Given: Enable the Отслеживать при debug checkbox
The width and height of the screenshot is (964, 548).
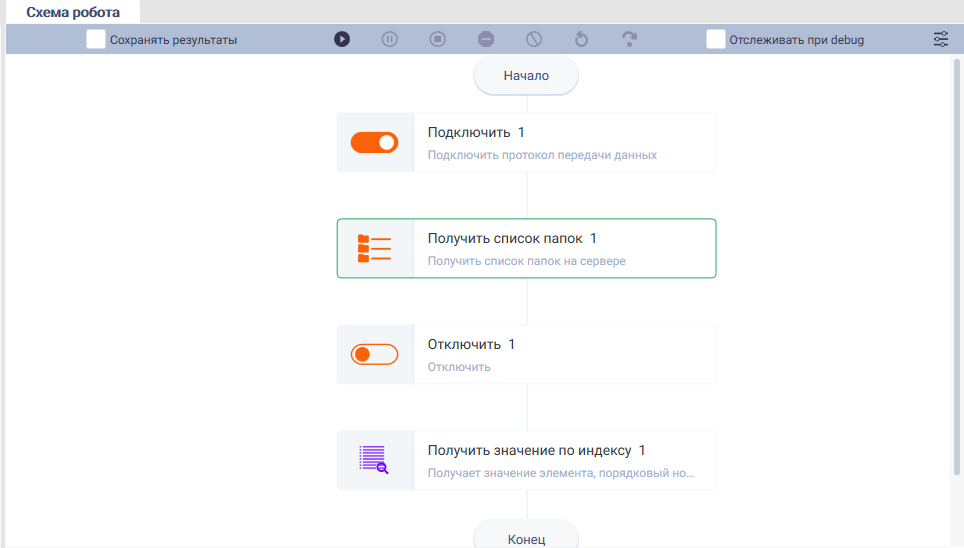Looking at the screenshot, I should pos(715,39).
